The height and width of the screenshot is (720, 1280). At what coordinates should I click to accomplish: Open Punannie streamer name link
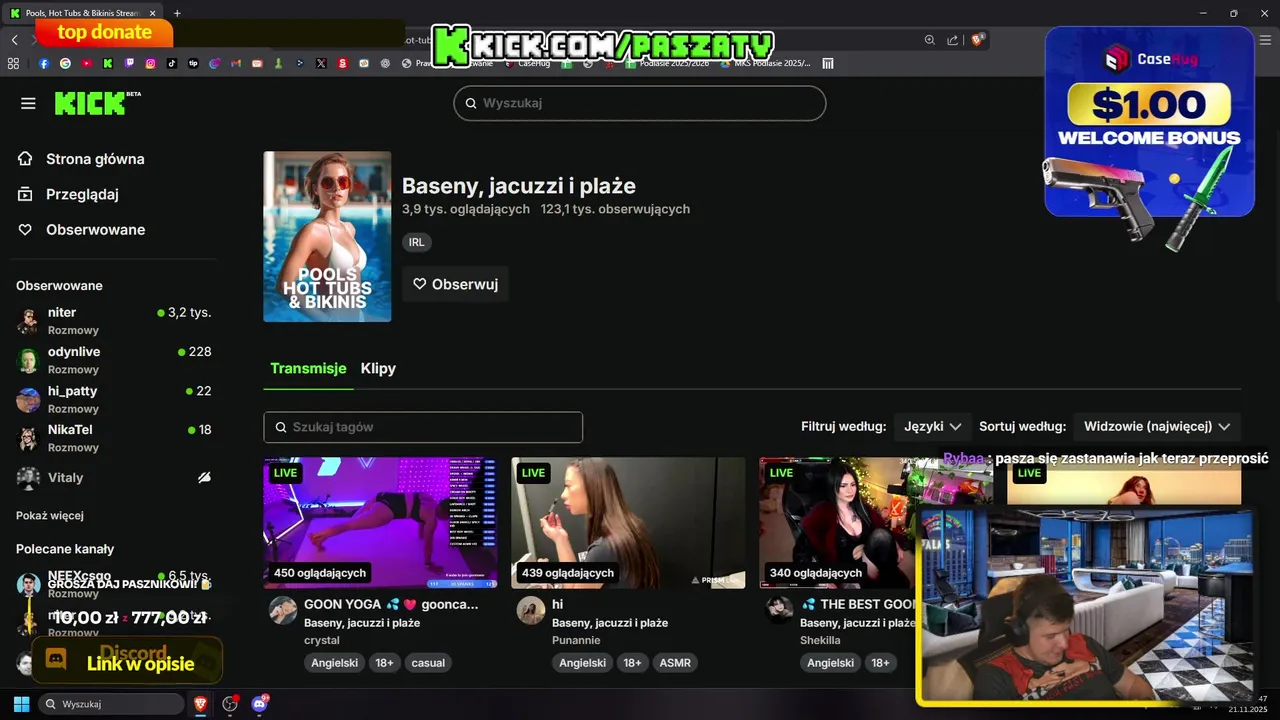576,640
